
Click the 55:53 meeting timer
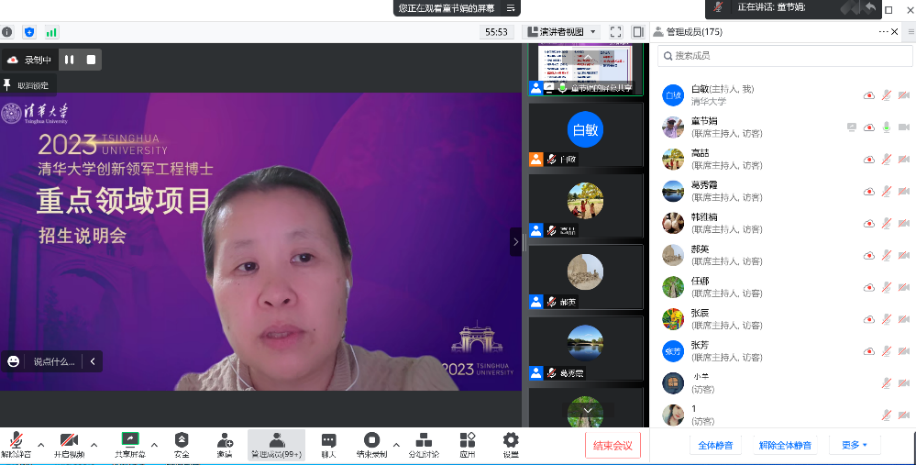(496, 32)
